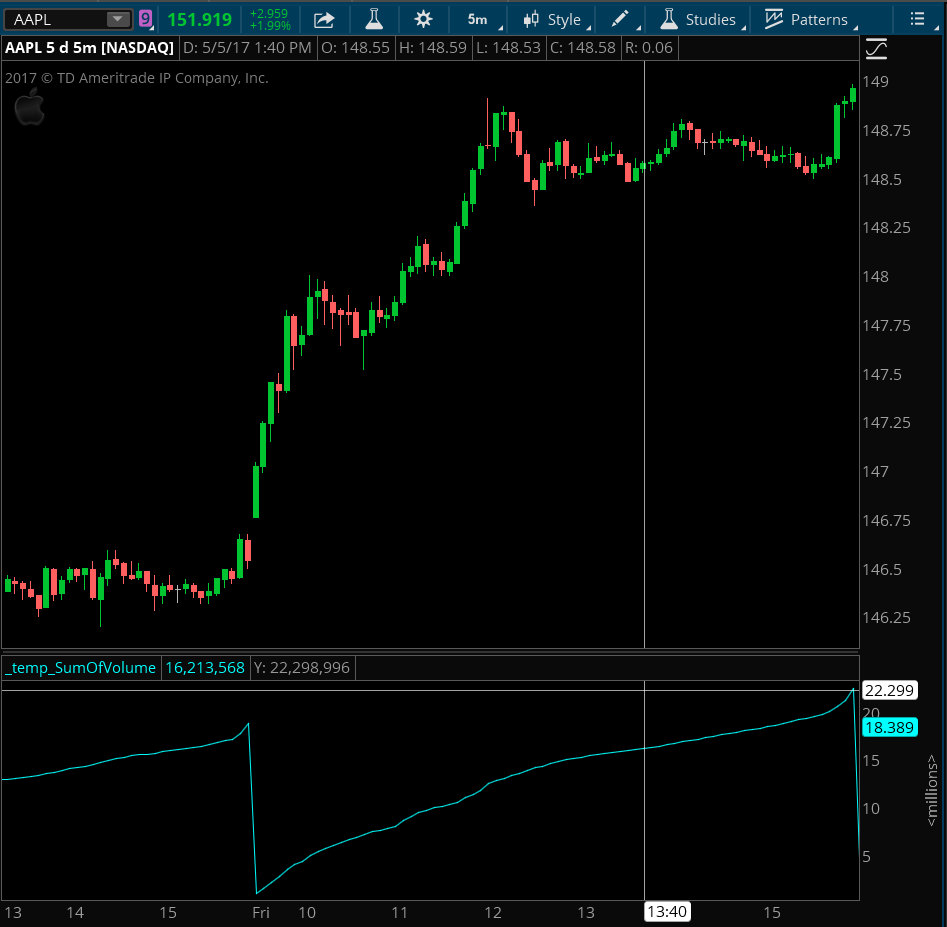Click the 22.299 price bubble on volume axis
The image size is (947, 927).
click(890, 690)
